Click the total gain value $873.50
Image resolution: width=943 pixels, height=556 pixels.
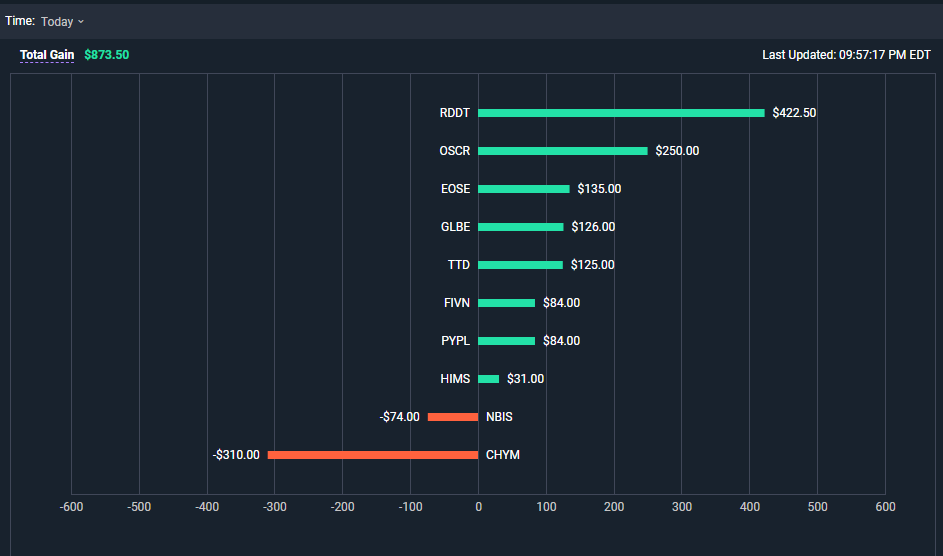[106, 55]
